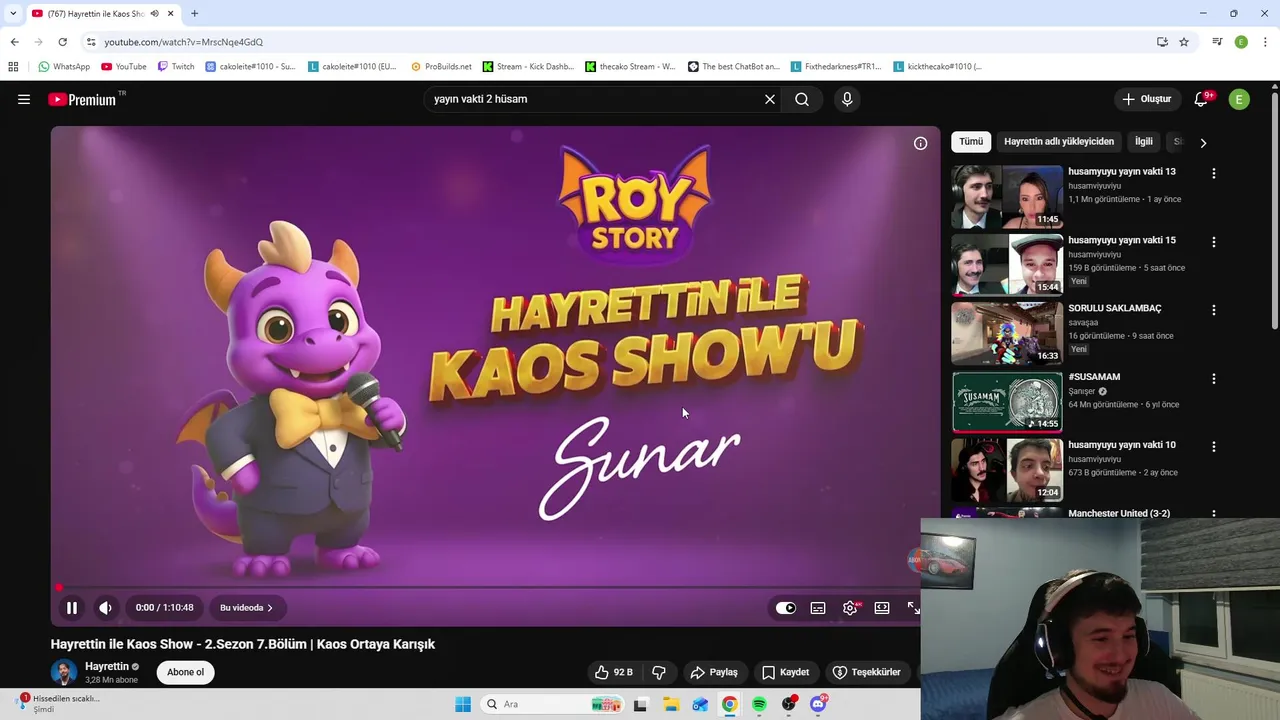Open the Chrome three-dot menu
Image resolution: width=1280 pixels, height=720 pixels.
click(x=1265, y=42)
